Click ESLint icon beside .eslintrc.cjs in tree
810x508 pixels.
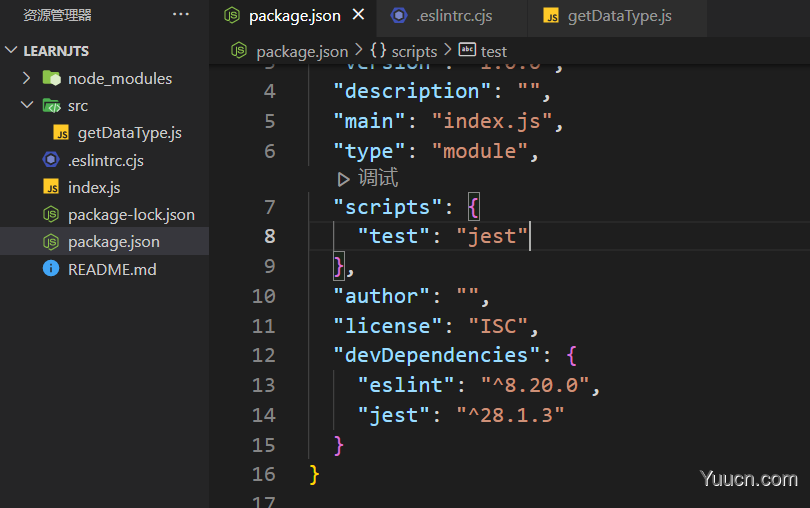pos(51,160)
